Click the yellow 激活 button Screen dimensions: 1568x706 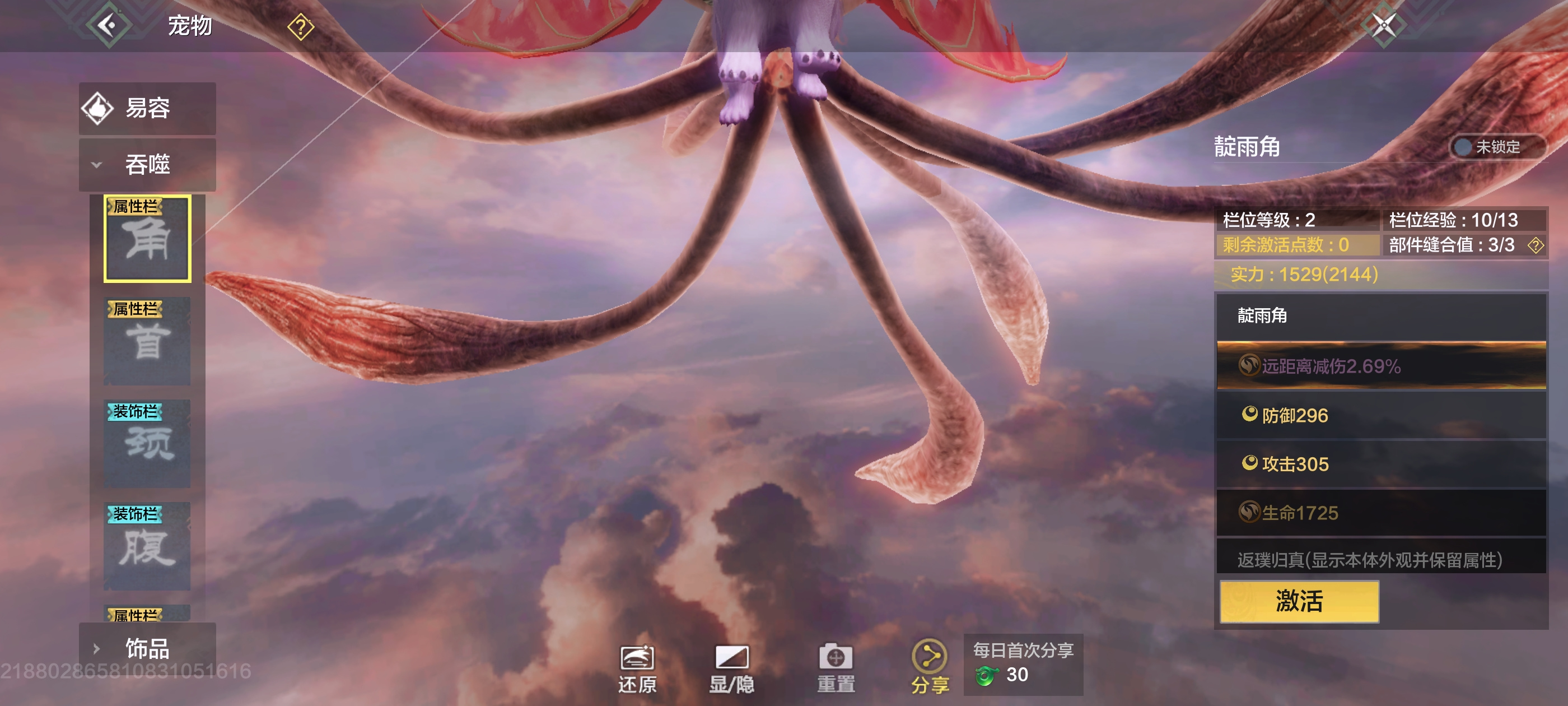pos(1299,601)
